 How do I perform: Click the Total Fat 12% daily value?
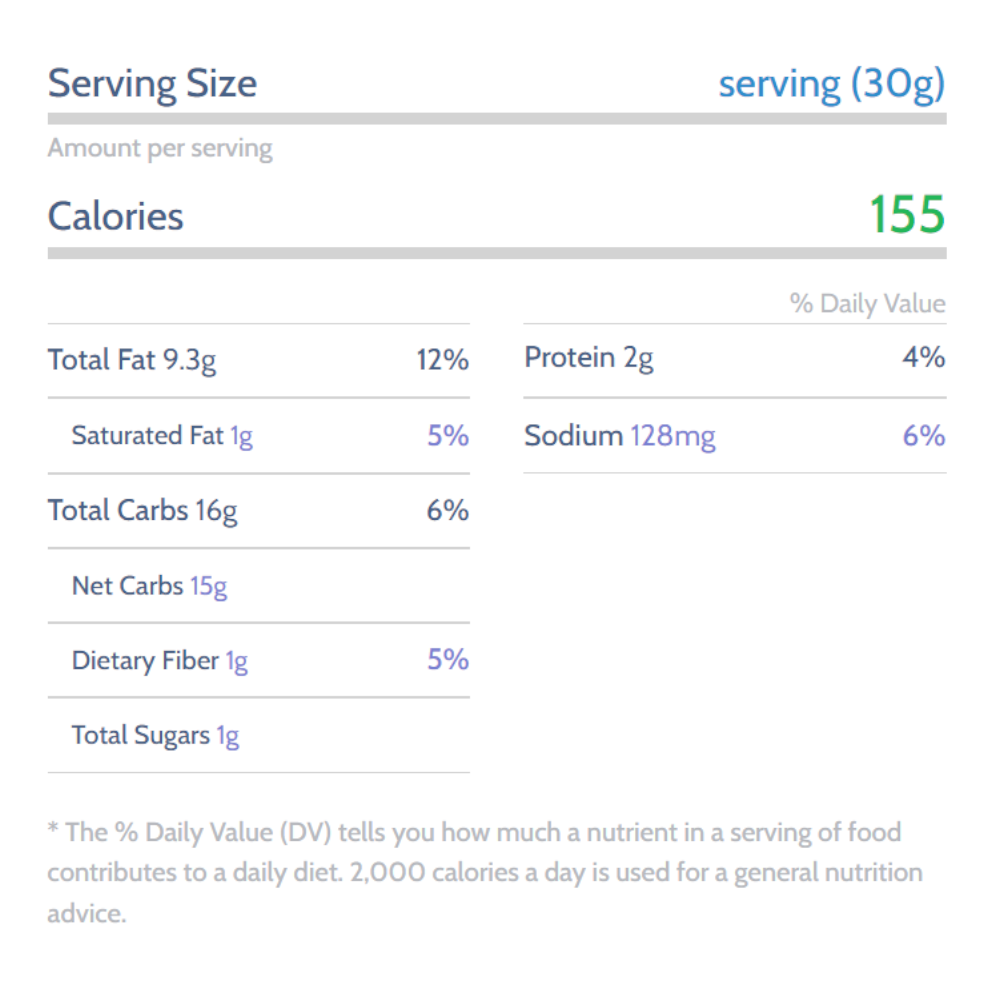442,360
